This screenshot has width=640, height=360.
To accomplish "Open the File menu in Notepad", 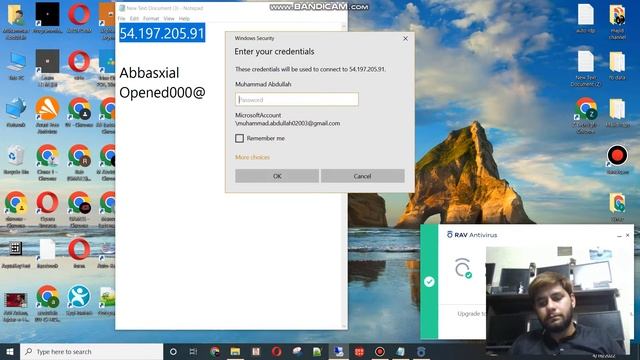I will click(x=122, y=18).
